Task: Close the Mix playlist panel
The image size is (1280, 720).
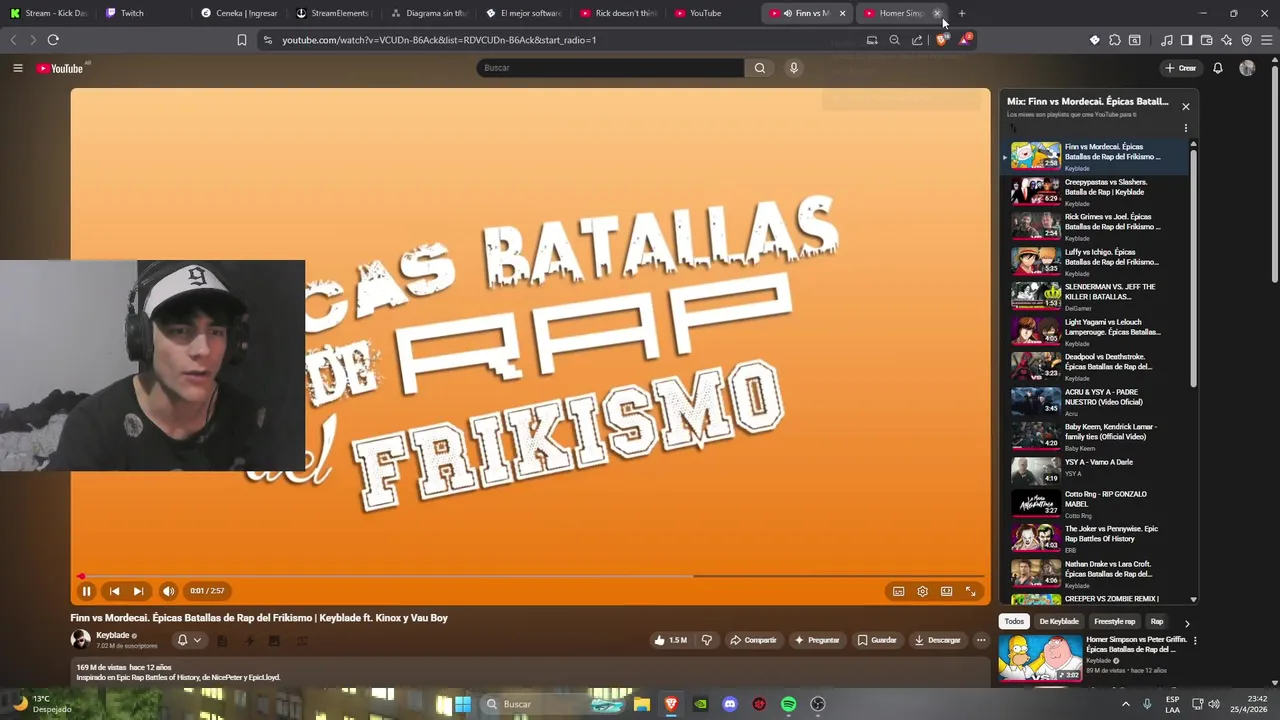Action: (x=1186, y=106)
